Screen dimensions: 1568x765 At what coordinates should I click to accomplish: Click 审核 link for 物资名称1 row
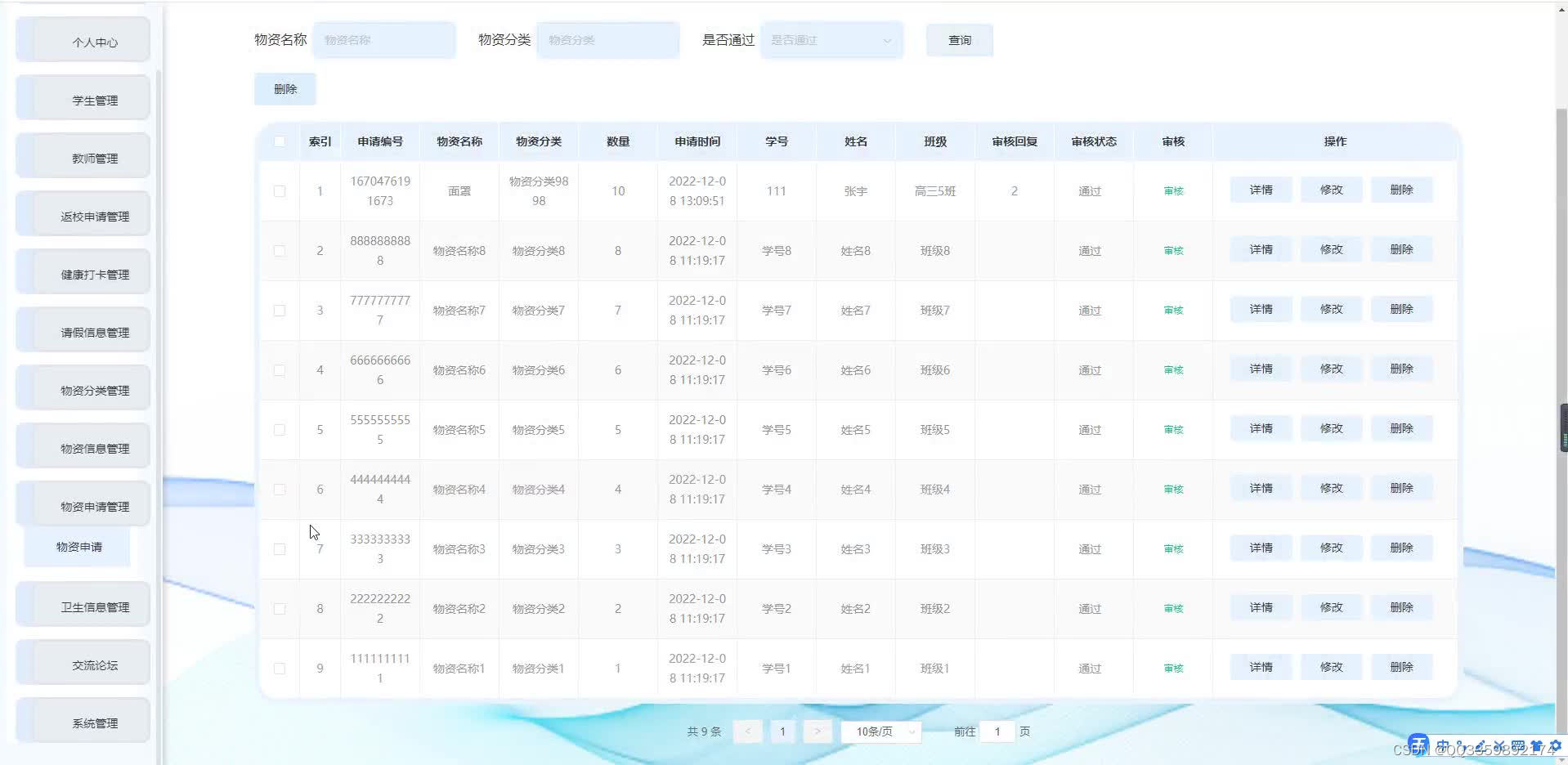[1173, 669]
